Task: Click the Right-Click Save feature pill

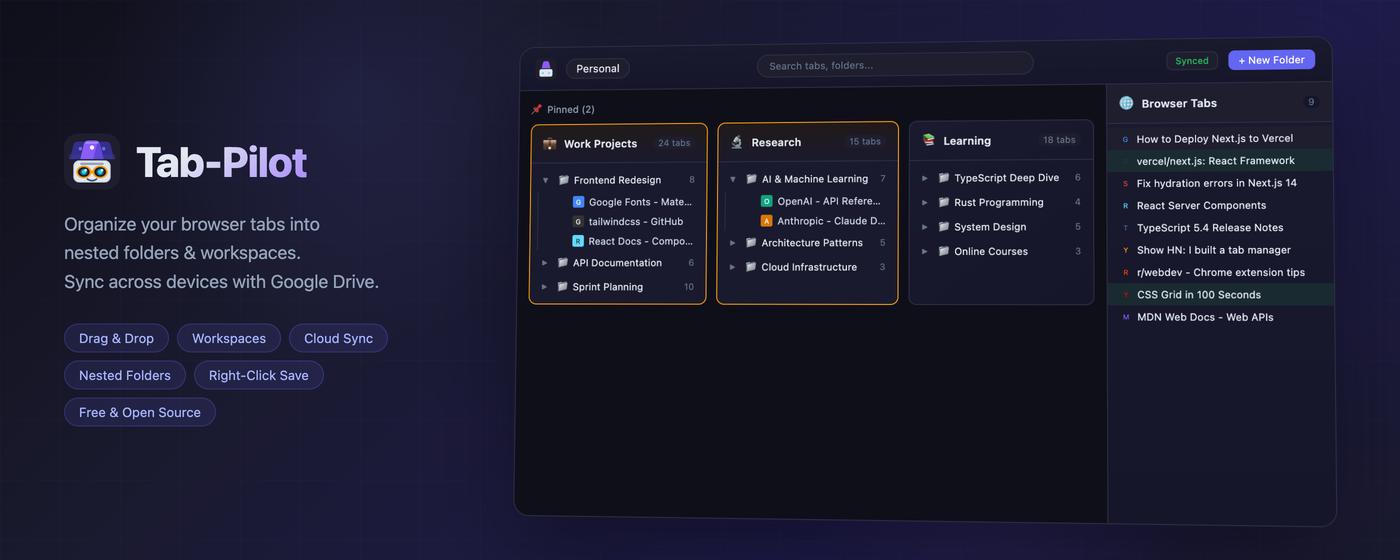Action: click(259, 375)
